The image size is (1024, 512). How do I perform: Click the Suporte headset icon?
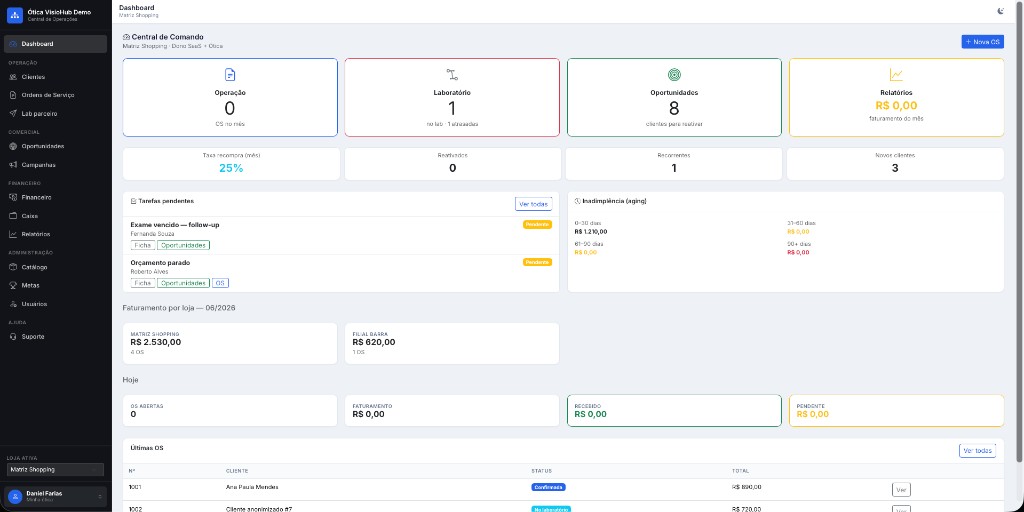(13, 336)
